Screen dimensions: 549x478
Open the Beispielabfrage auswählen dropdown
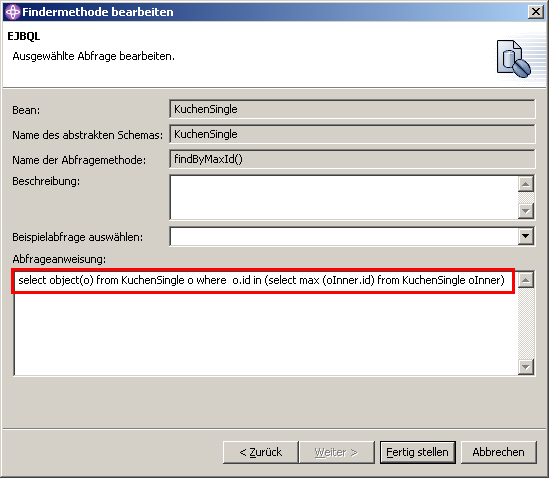coord(526,236)
